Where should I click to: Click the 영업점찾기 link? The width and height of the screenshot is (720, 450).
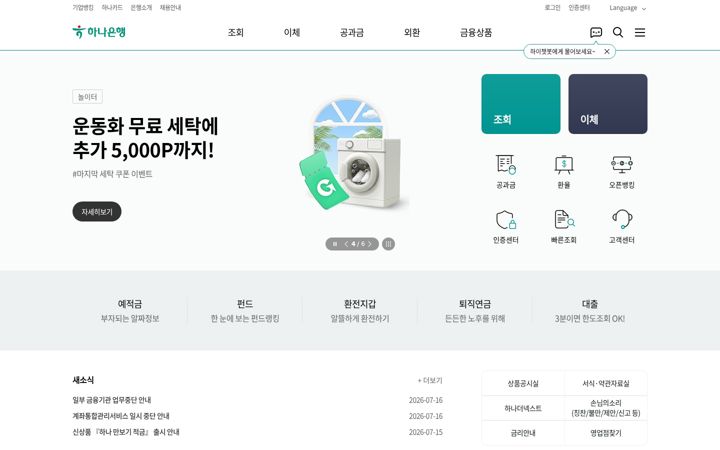[x=606, y=433]
